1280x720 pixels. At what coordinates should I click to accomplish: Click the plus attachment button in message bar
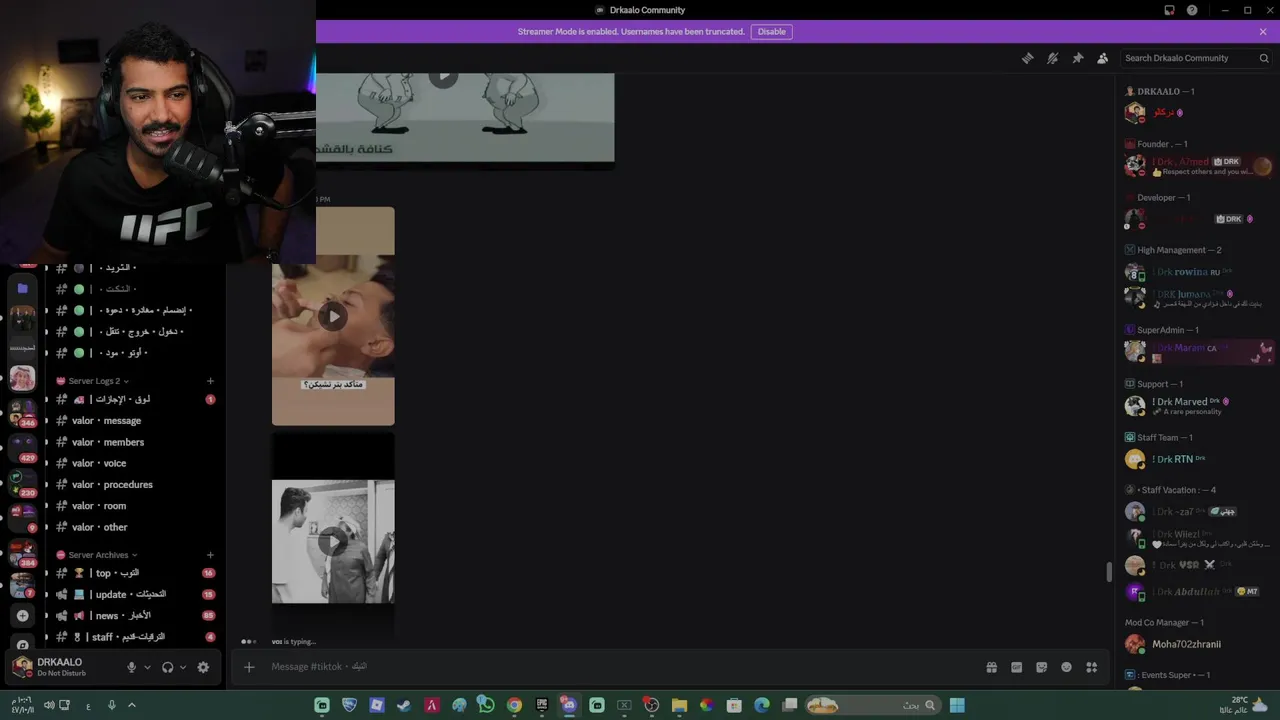click(249, 667)
